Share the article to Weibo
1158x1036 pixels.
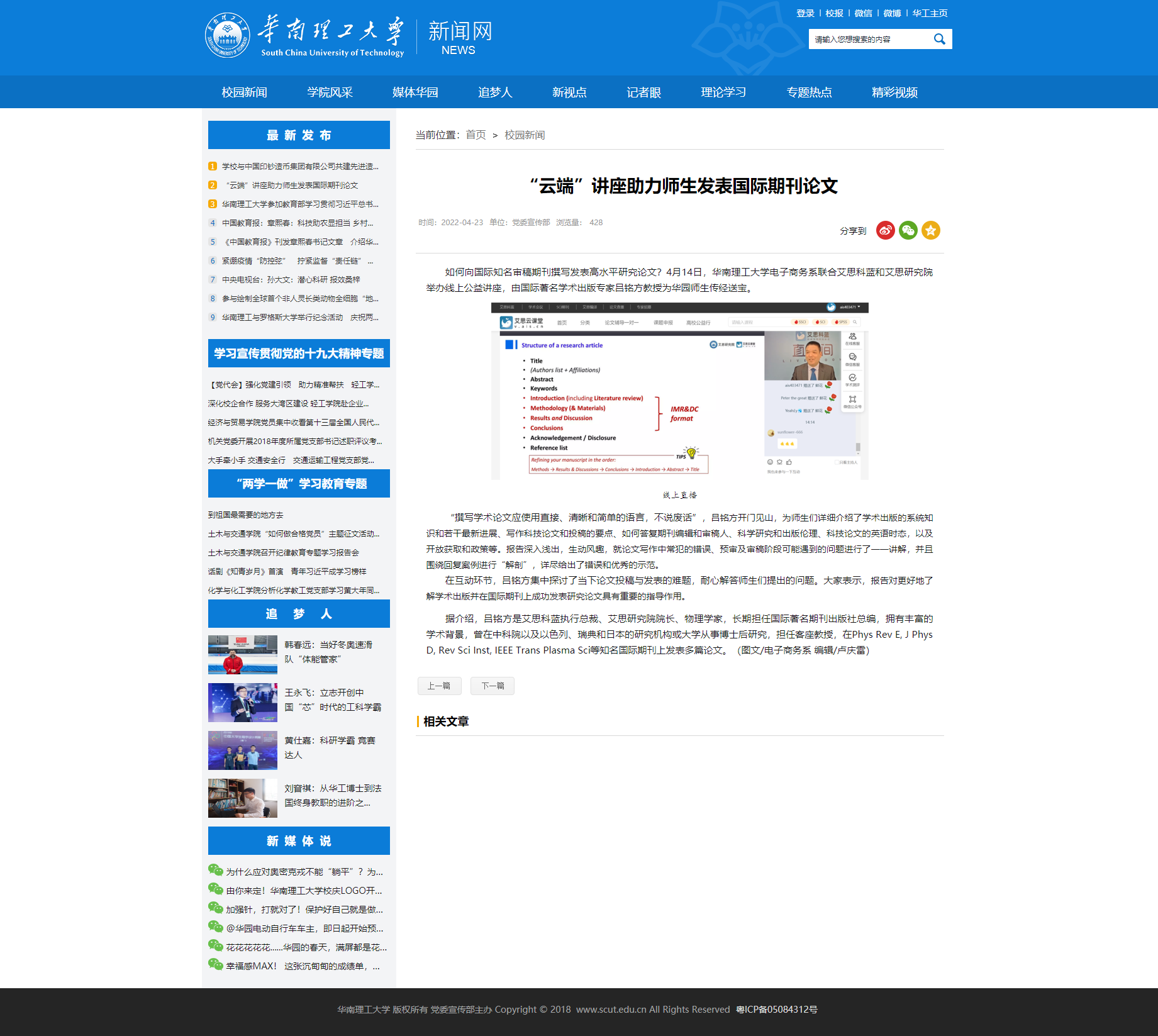pyautogui.click(x=885, y=230)
